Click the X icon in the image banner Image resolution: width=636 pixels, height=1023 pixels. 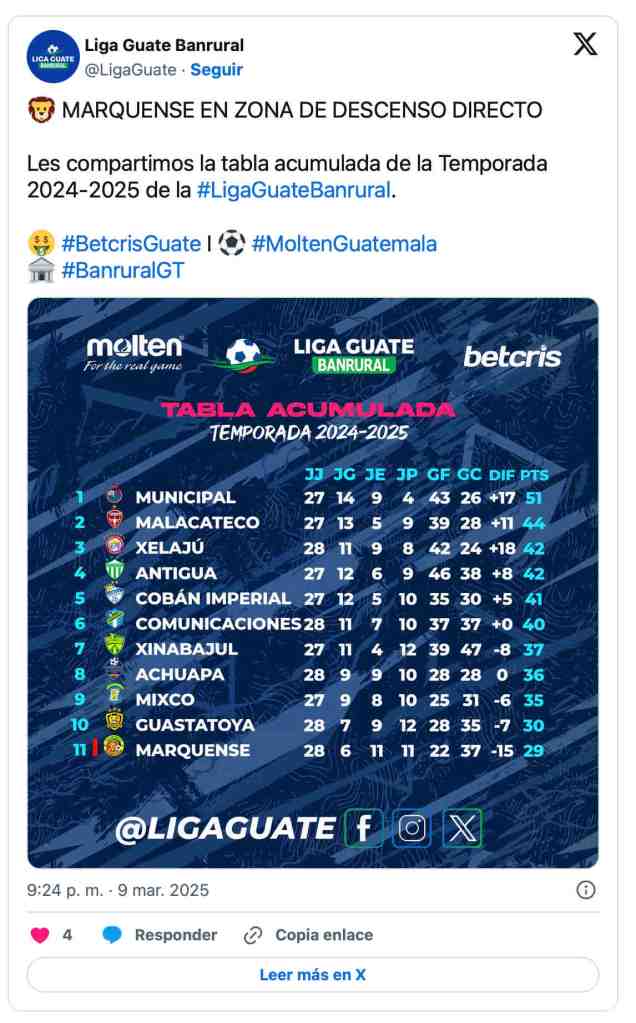tap(463, 828)
